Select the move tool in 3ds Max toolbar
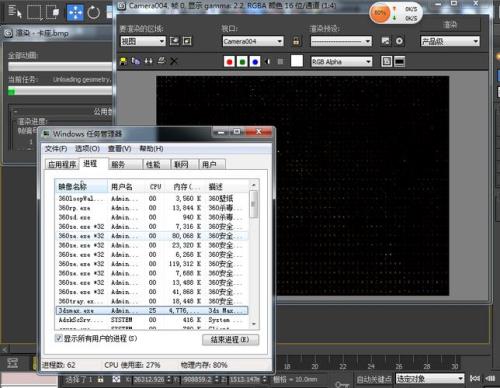Viewport: 500px width, 388px height. pos(76,13)
